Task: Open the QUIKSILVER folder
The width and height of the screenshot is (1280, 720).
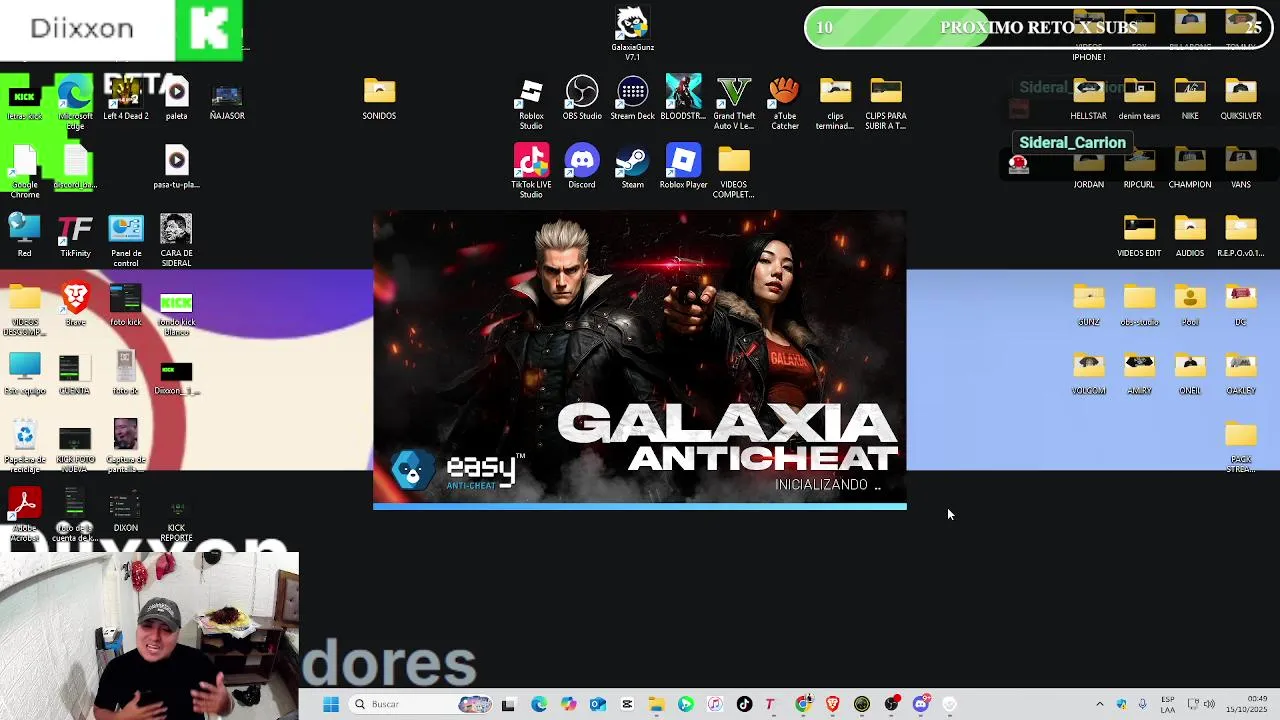Action: point(1241,99)
